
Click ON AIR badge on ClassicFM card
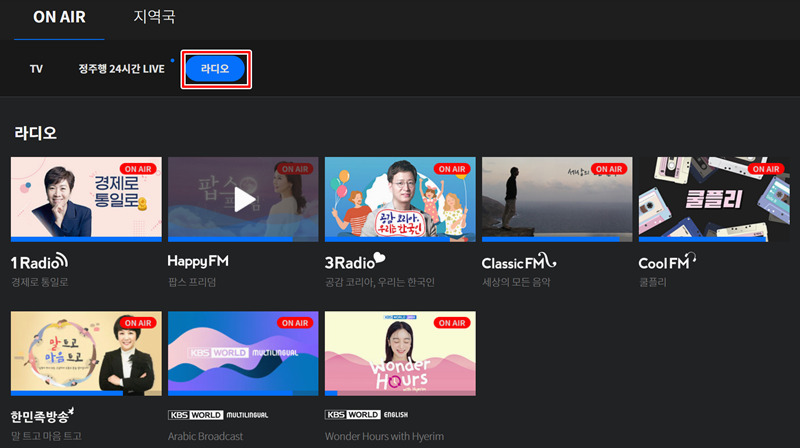[609, 169]
